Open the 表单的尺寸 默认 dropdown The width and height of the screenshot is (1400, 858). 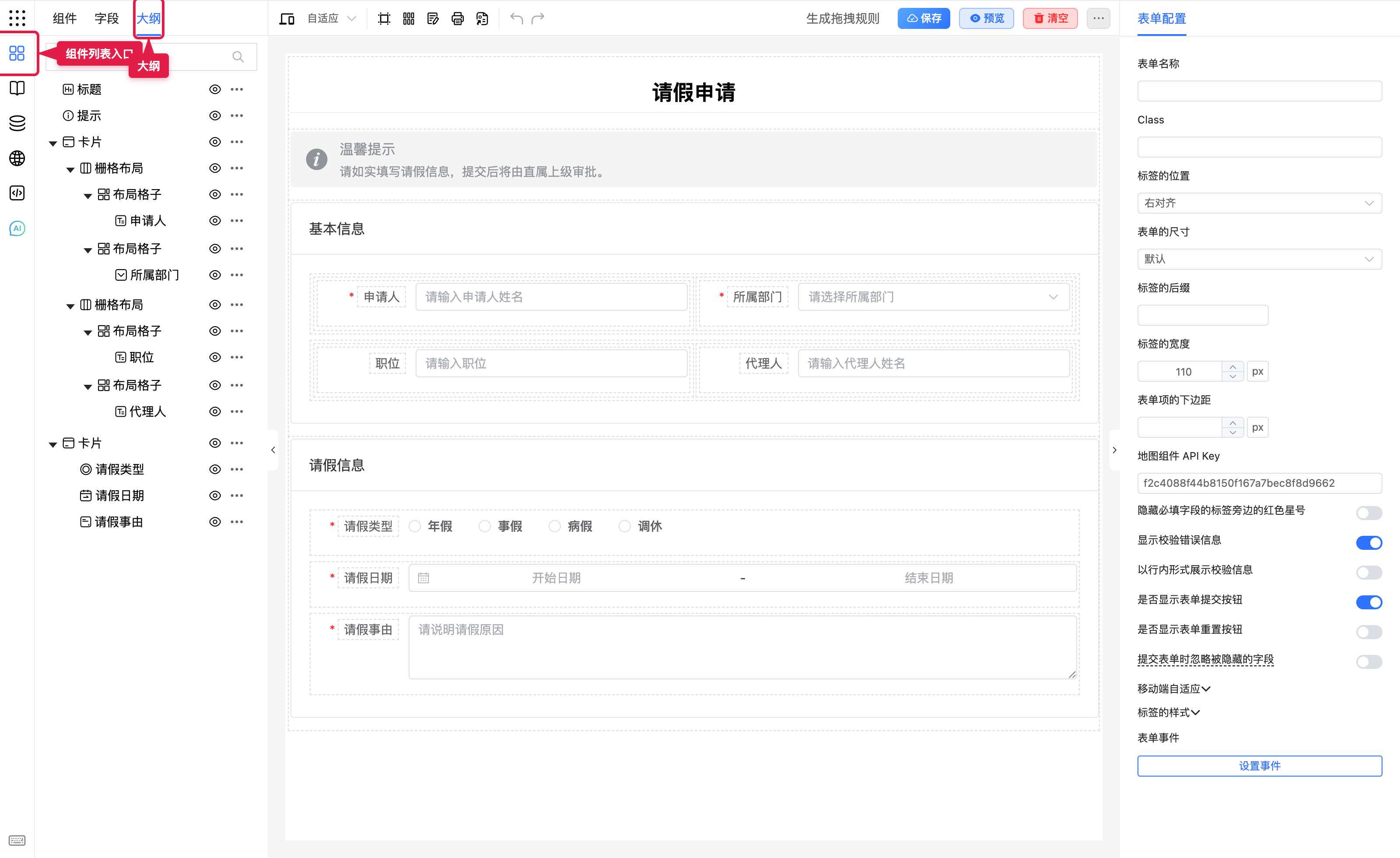tap(1259, 259)
